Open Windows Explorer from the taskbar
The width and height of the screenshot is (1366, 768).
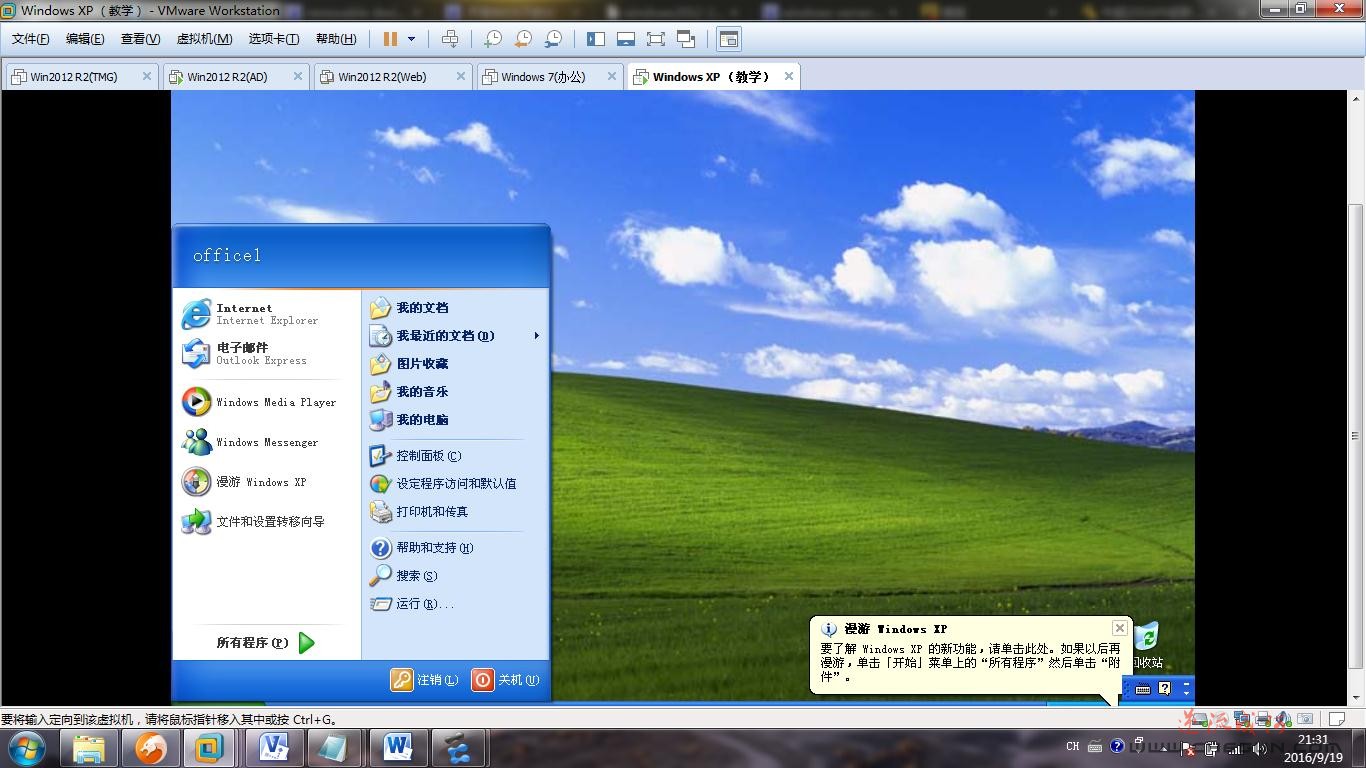[89, 748]
